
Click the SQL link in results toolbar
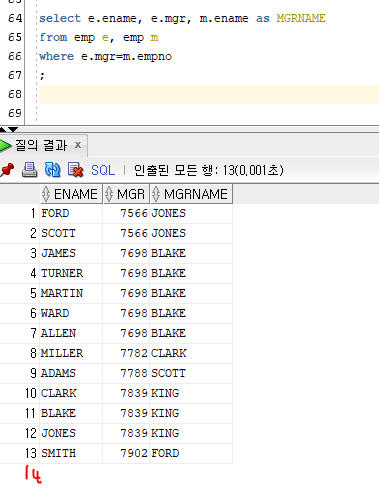tap(103, 170)
